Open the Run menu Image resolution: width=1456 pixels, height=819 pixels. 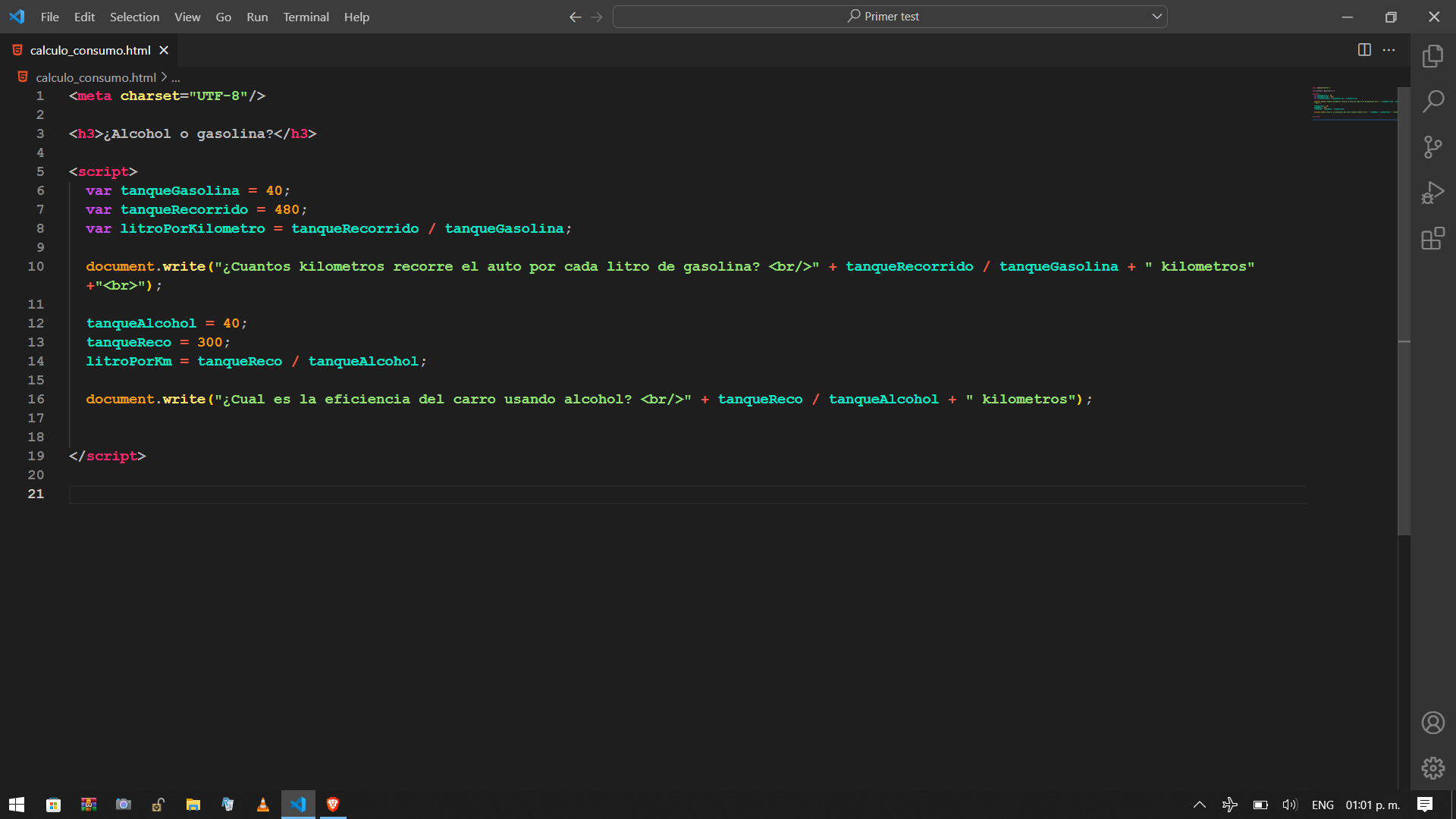click(x=257, y=17)
